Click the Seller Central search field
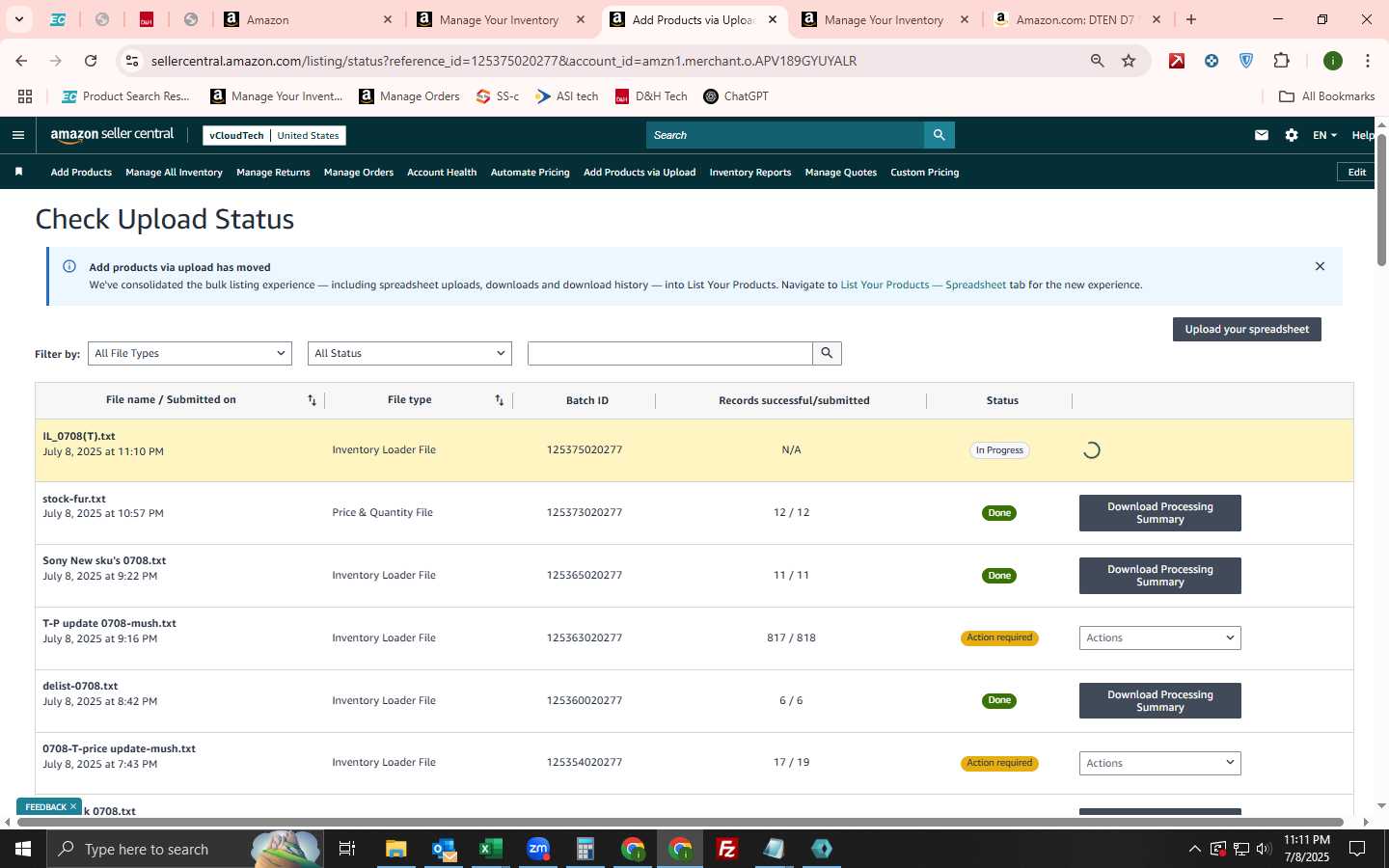Screen dimensions: 1389x868 pyautogui.click(x=785, y=135)
